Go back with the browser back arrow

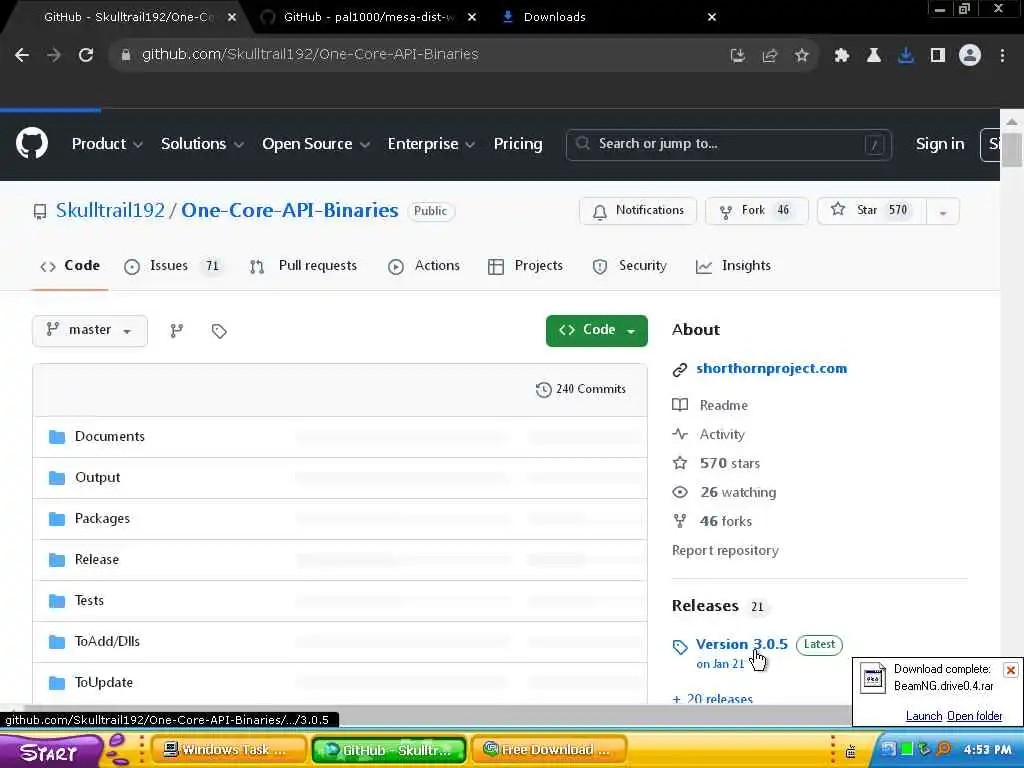pyautogui.click(x=22, y=55)
